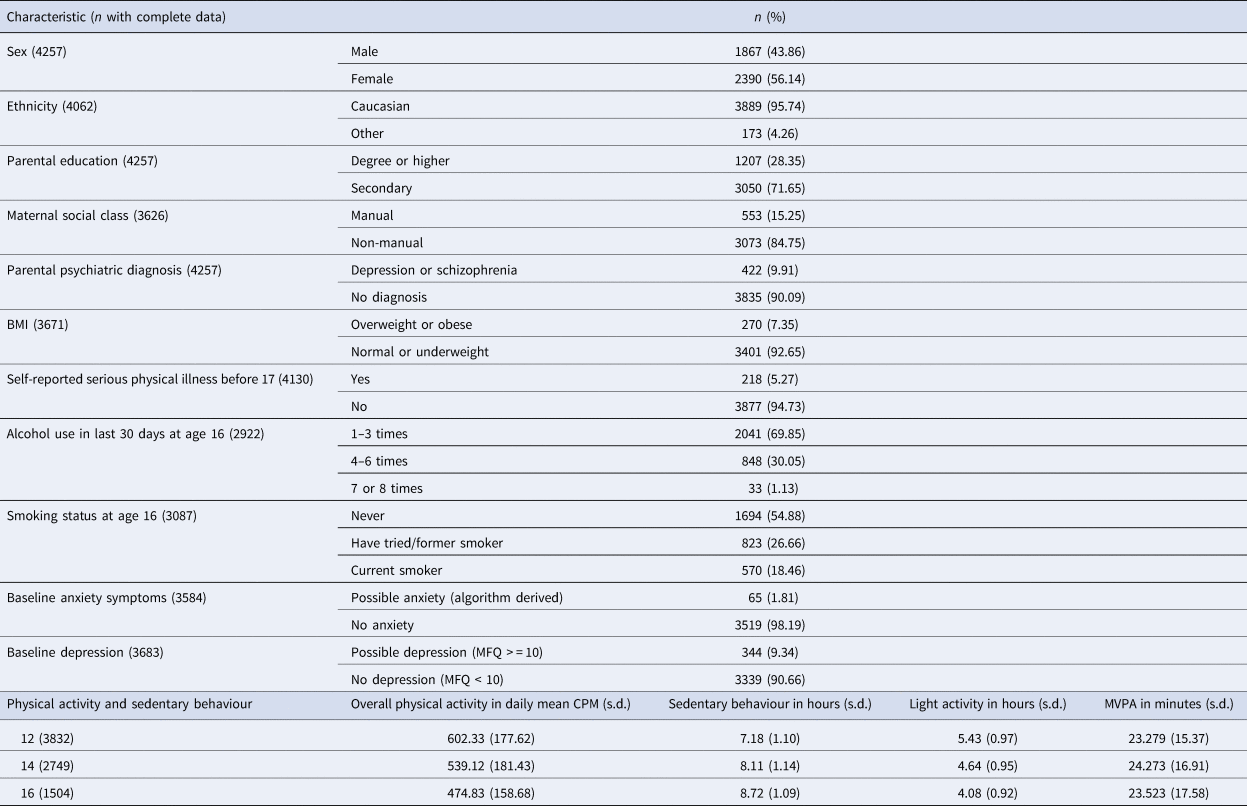Click 'Depression or schizophrenia' cell
The image size is (1247, 806).
[x=434, y=270]
